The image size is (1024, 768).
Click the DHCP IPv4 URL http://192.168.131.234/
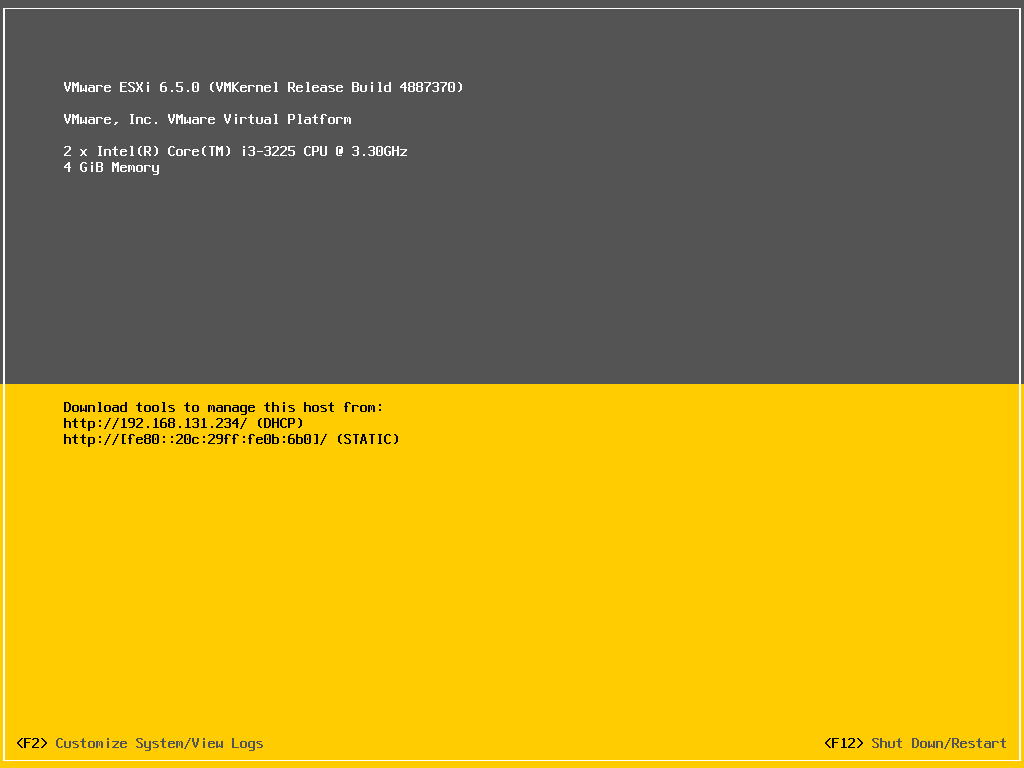[155, 423]
